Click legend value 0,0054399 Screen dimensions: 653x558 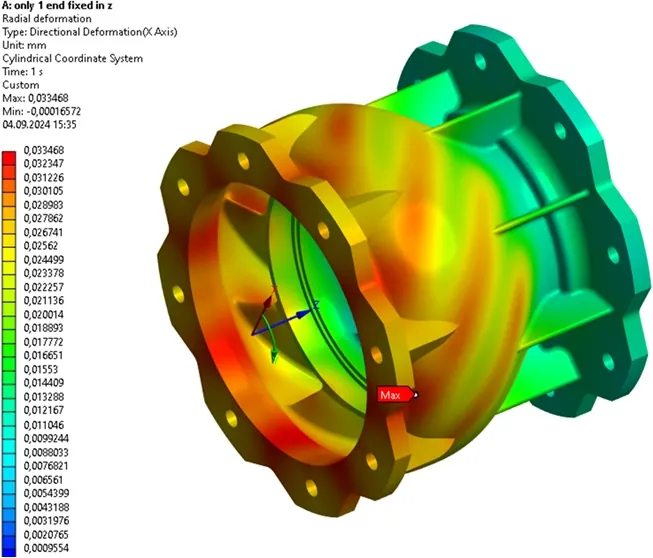(46, 493)
